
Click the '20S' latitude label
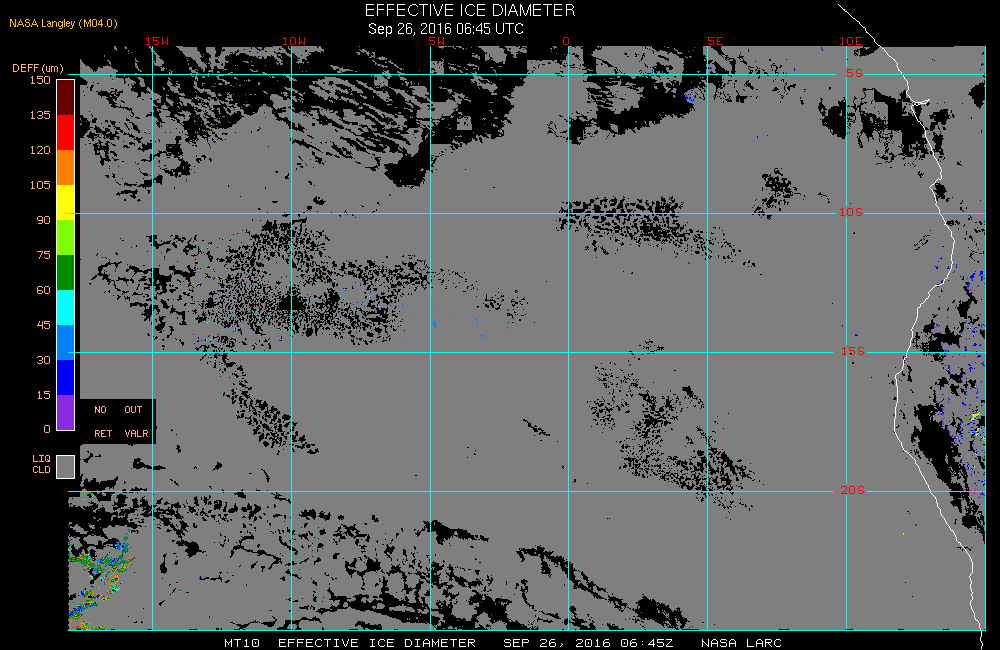pyautogui.click(x=853, y=491)
